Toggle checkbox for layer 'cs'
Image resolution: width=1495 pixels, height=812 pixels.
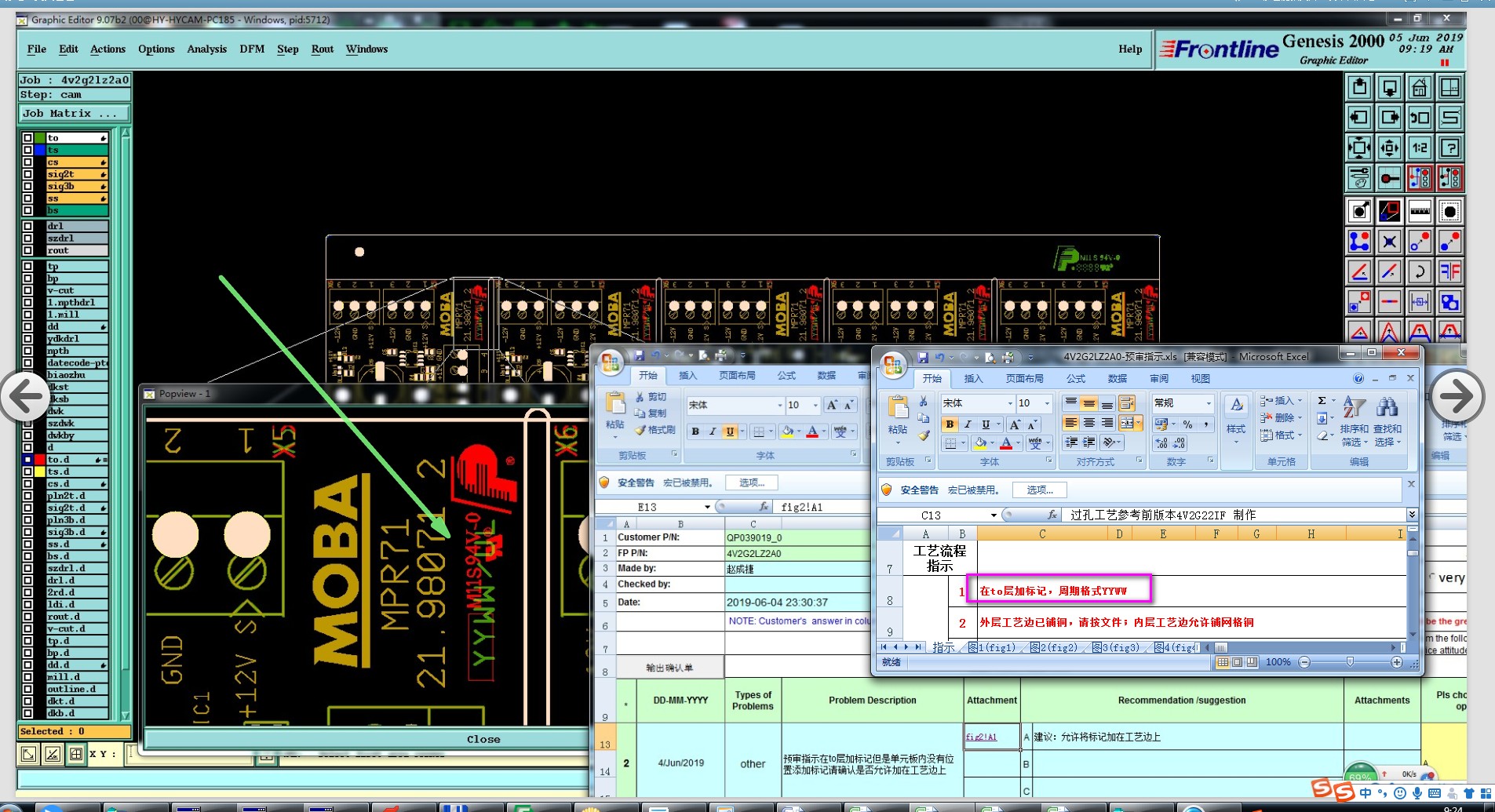point(28,162)
